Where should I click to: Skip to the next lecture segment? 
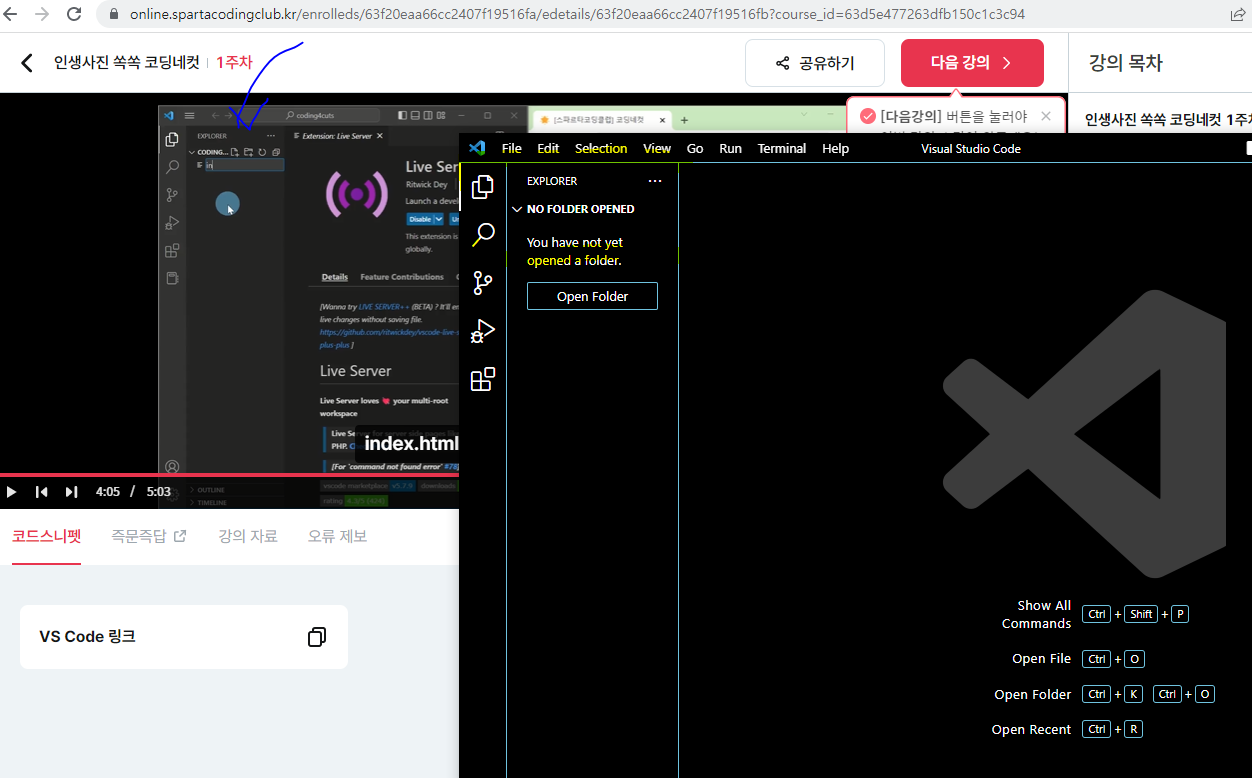click(72, 491)
